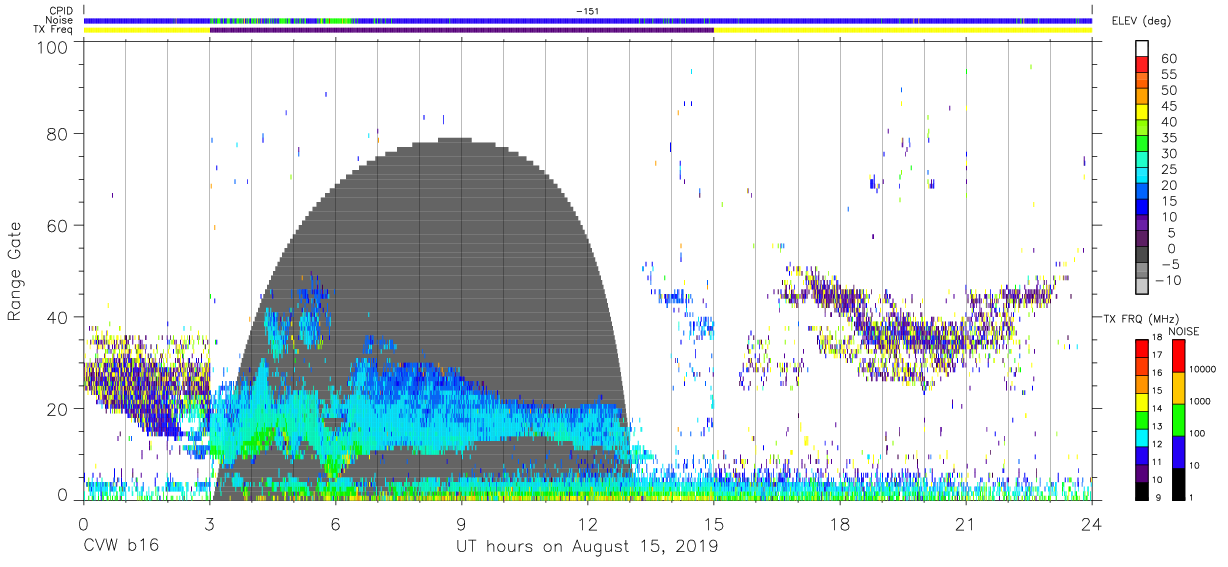Screen dimensions: 1228x567
Task: Click the CPID label at the top left
Action: pos(61,11)
